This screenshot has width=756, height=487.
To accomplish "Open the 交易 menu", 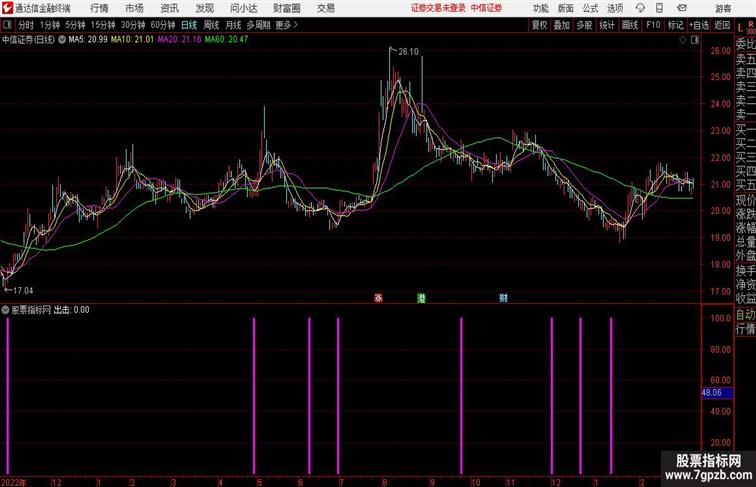I will [326, 8].
